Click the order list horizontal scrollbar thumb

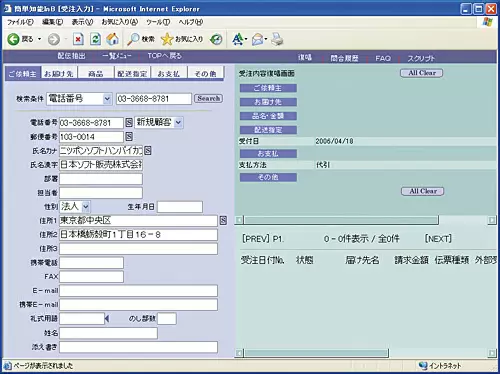317,353
